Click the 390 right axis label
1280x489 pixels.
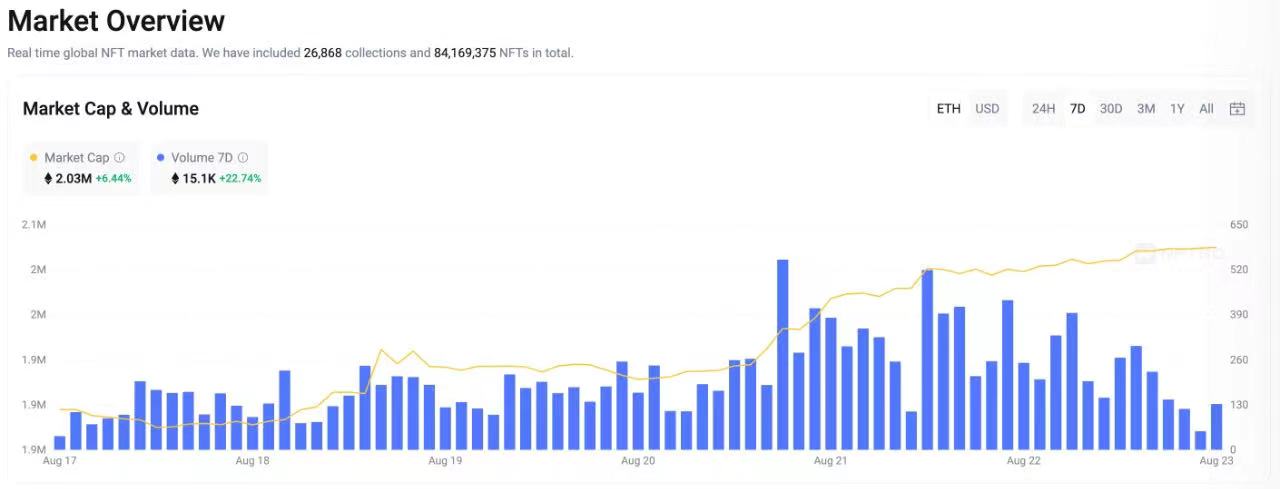point(1238,315)
